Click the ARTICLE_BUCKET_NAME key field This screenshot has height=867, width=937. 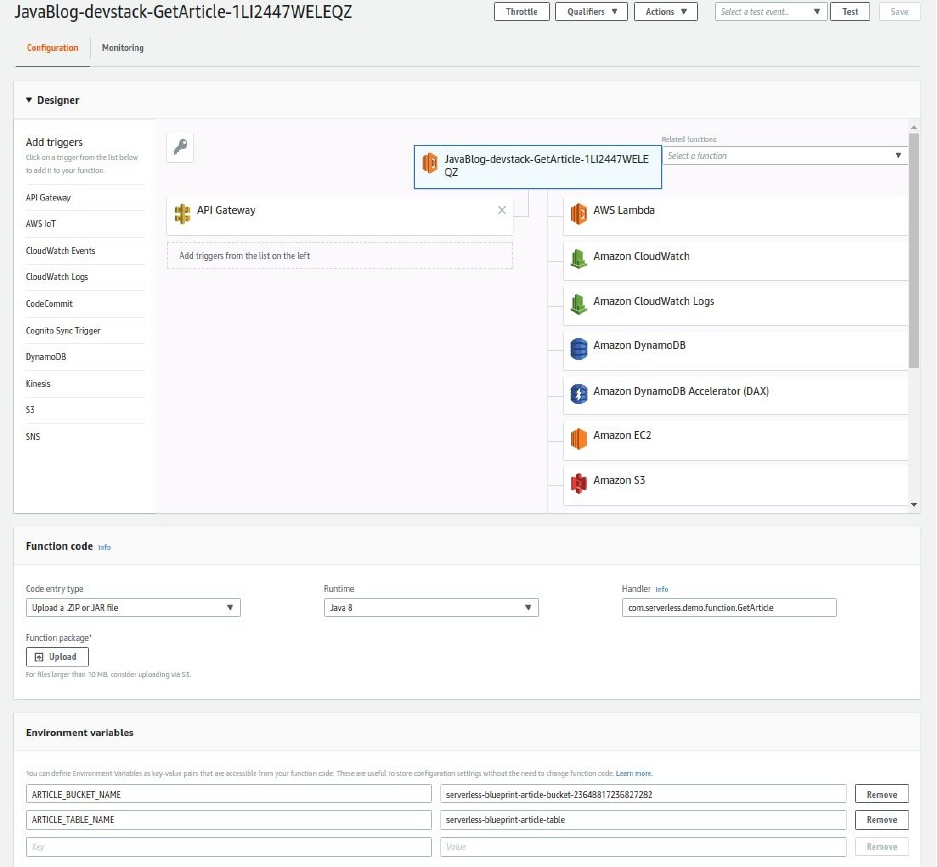click(x=229, y=794)
